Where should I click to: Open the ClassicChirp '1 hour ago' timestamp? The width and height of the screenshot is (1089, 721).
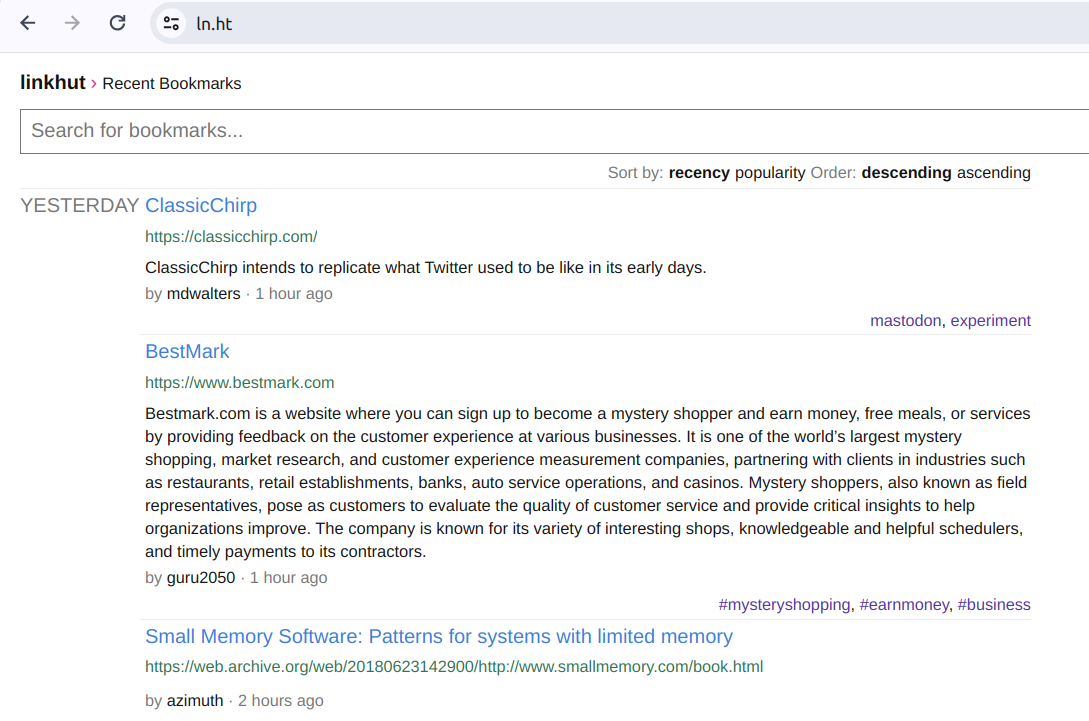294,294
